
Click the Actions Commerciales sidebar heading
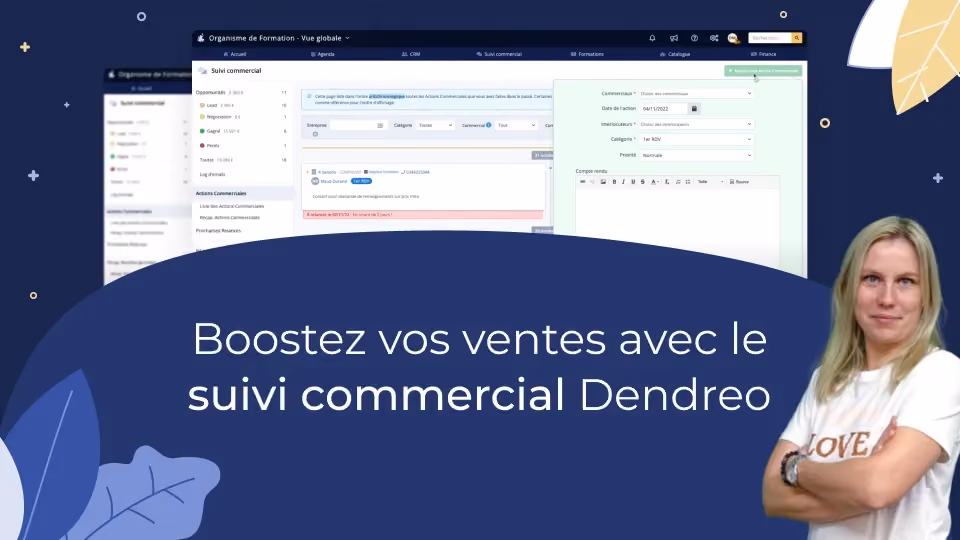tap(221, 193)
